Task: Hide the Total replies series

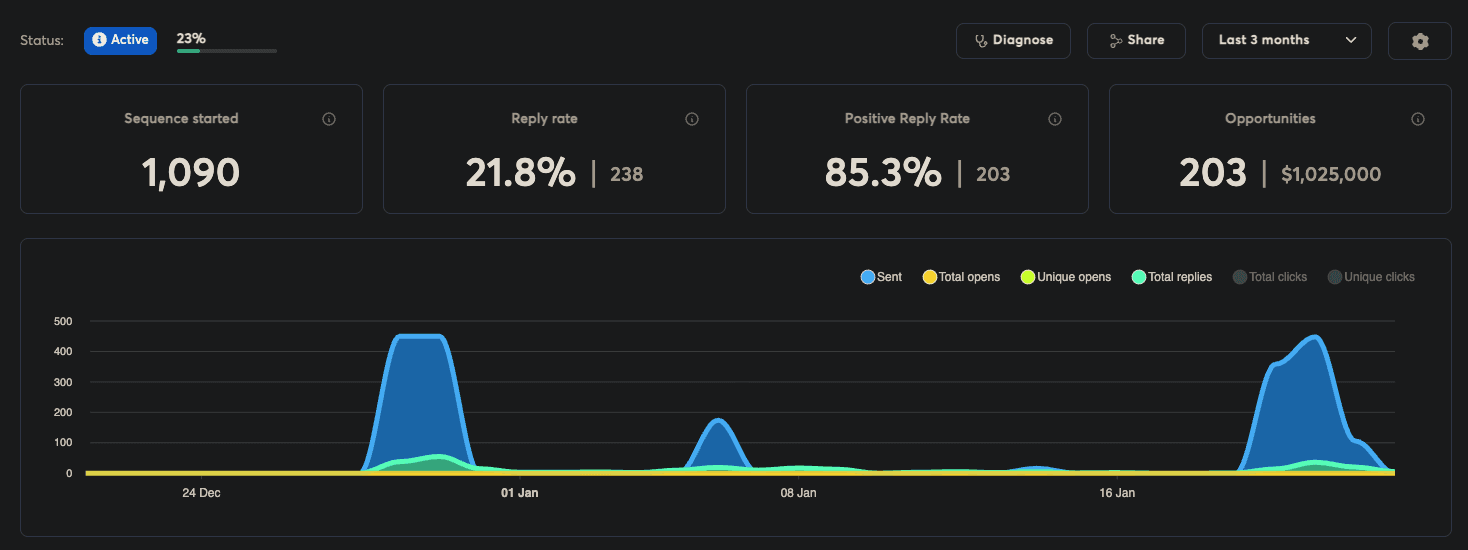Action: (x=1171, y=277)
